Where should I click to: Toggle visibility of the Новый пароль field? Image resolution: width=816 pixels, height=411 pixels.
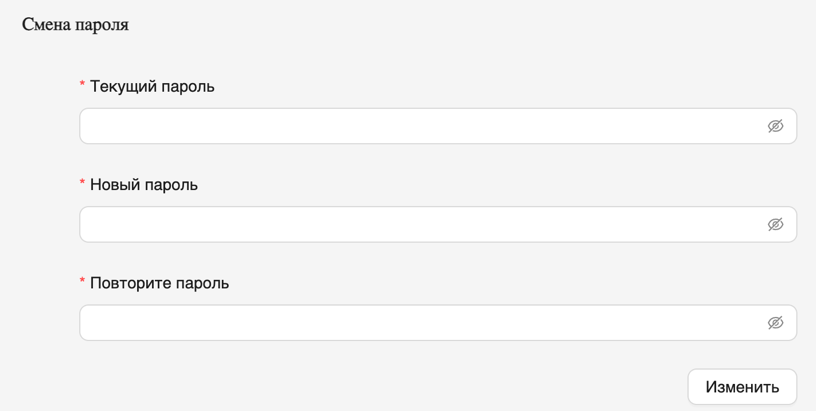point(775,224)
